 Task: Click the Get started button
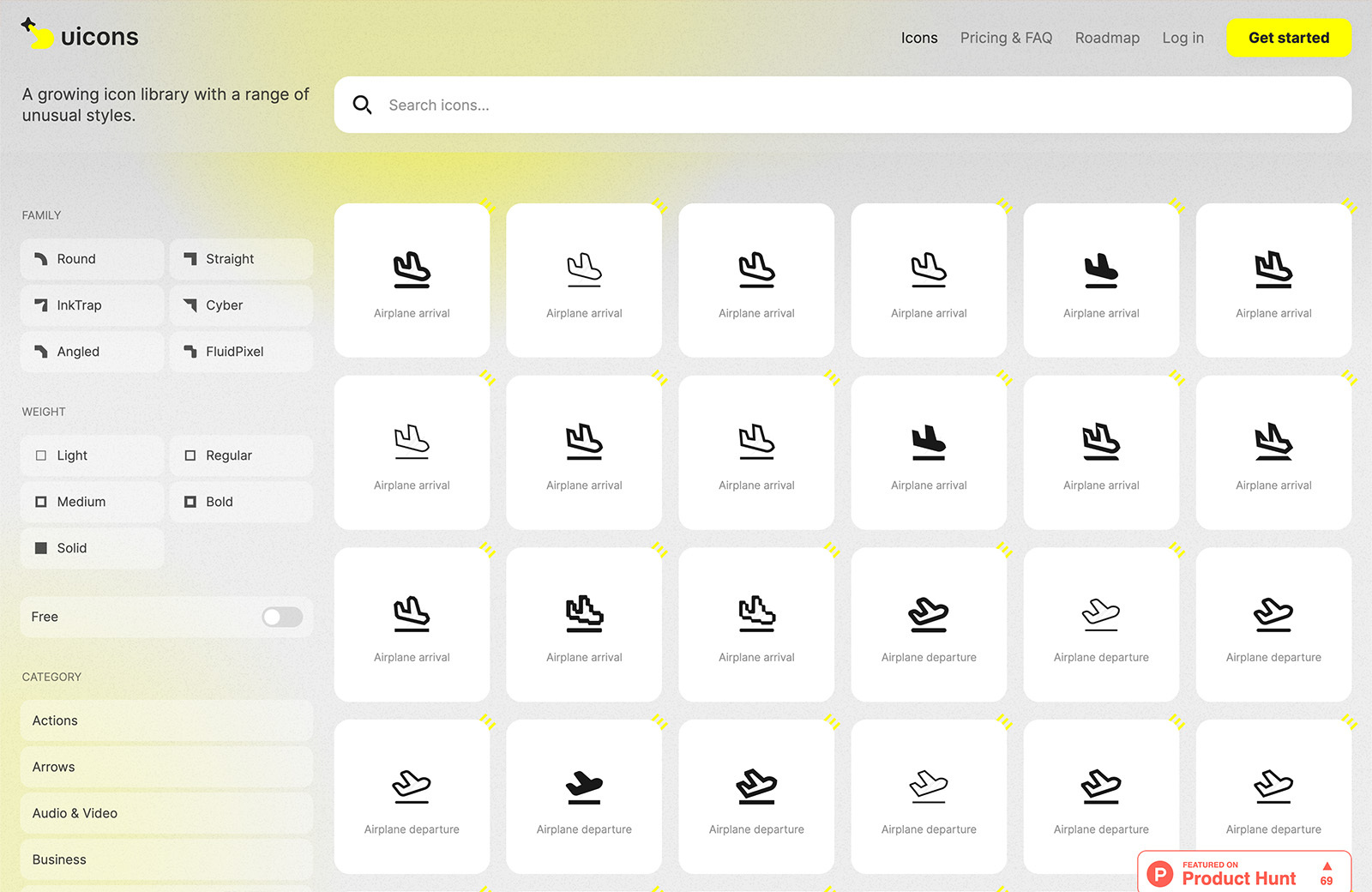coord(1289,38)
